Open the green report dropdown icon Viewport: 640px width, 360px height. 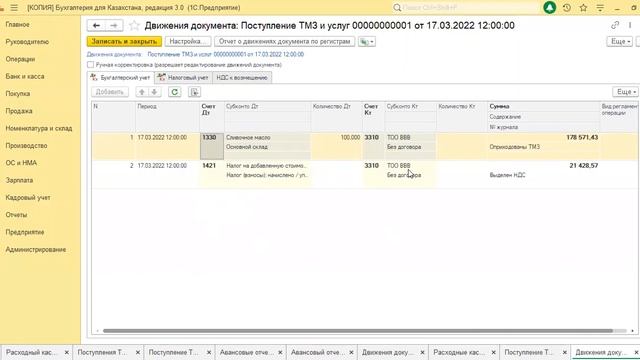[367, 41]
